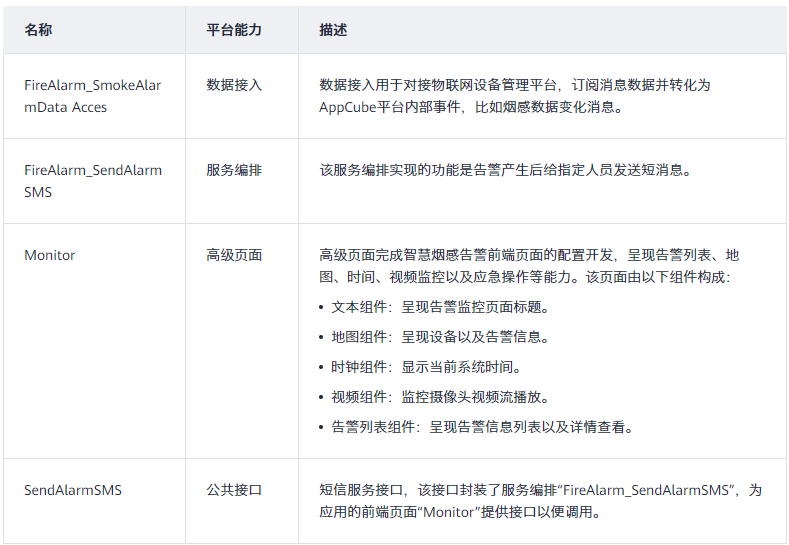The height and width of the screenshot is (545, 789).
Task: Click the description about 告警产生后发送短消息
Action: (505, 170)
